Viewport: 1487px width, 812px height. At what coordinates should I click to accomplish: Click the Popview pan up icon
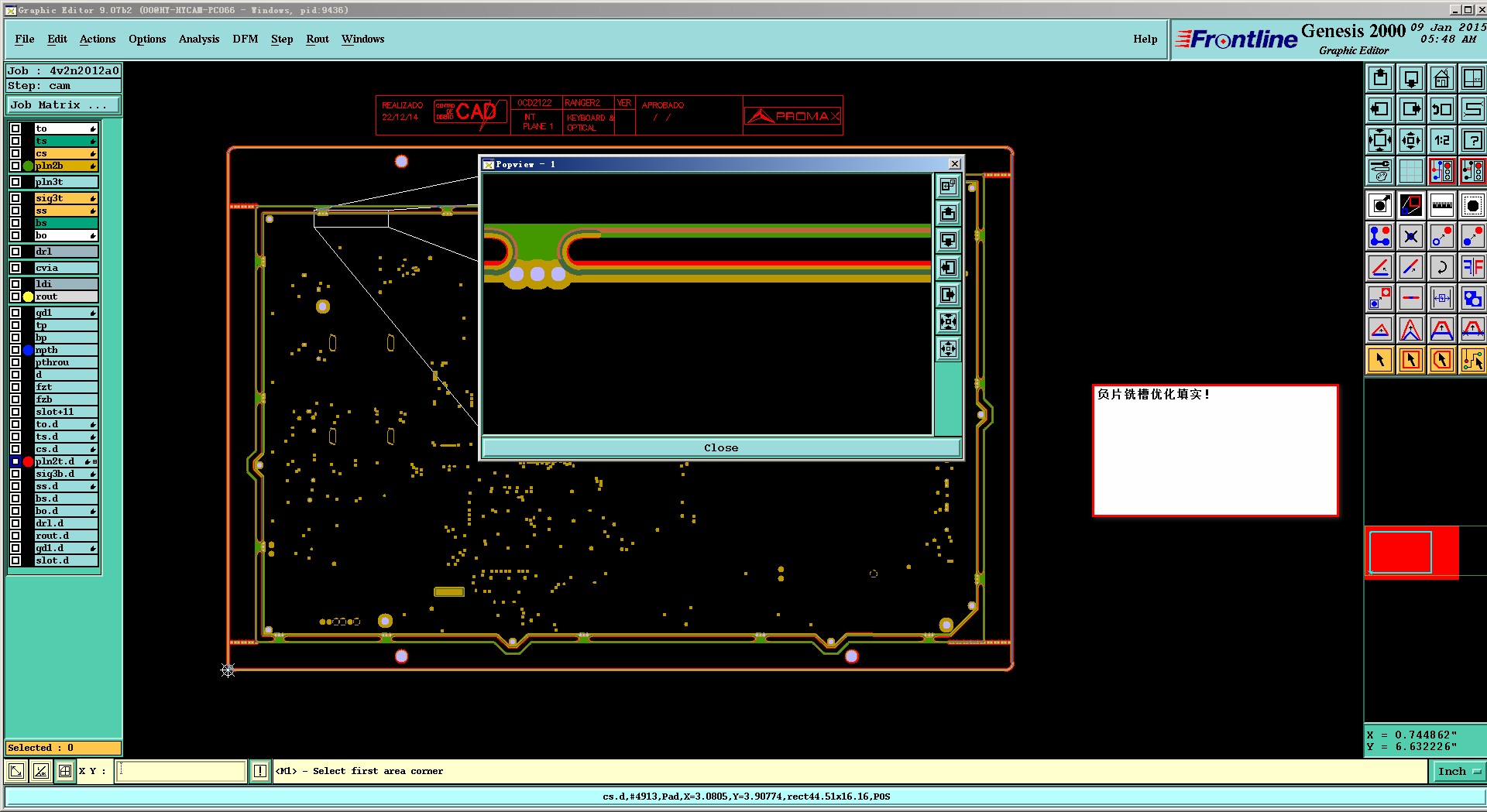coord(948,213)
